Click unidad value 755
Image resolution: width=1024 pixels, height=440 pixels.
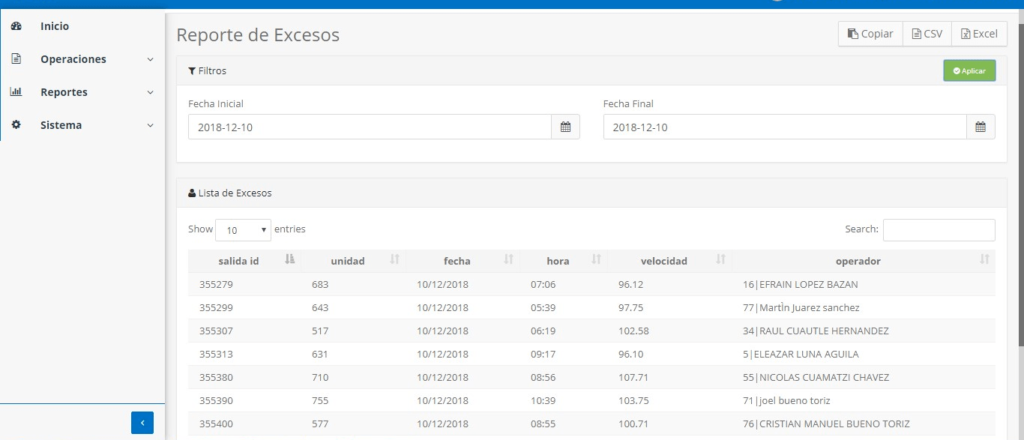coord(320,401)
